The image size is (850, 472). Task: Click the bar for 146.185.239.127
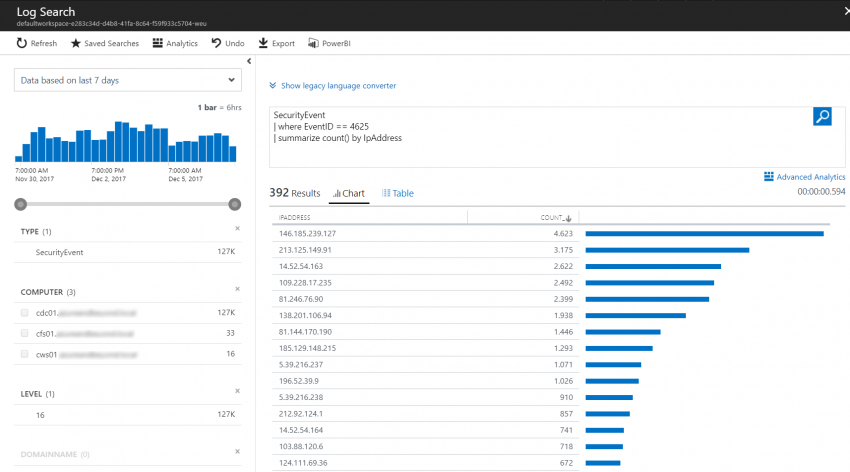[x=704, y=234]
